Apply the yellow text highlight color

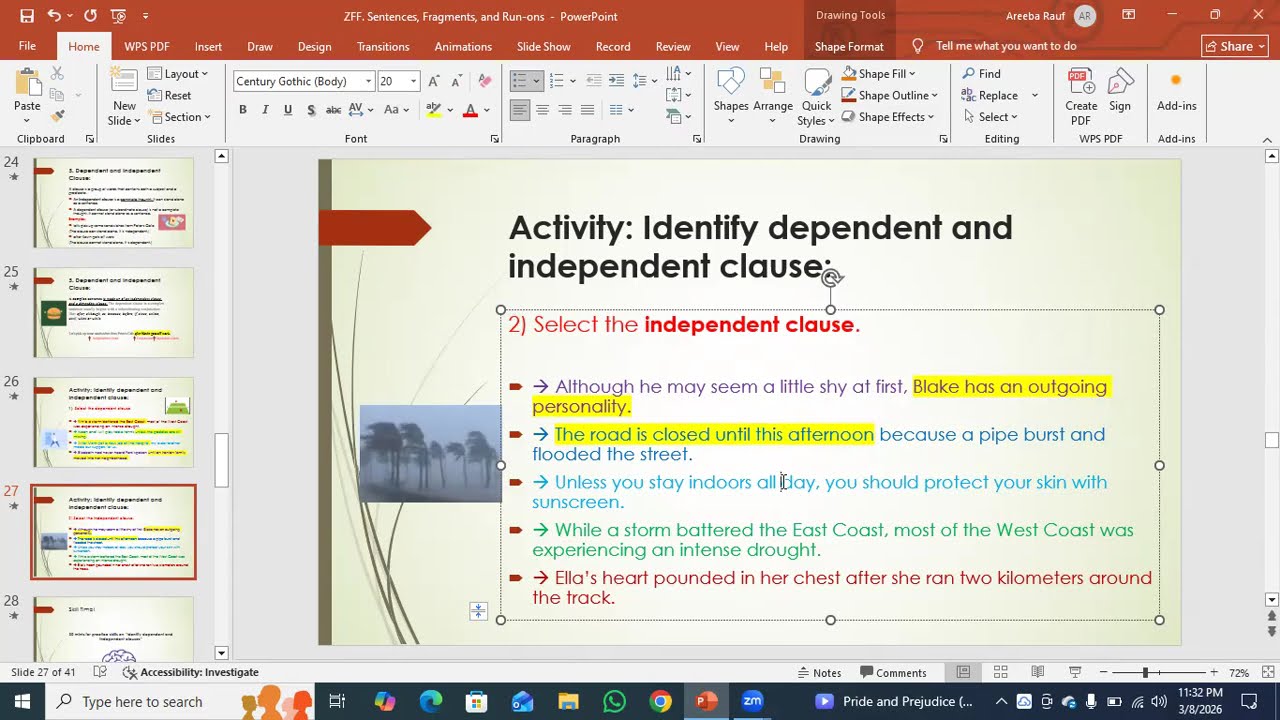(x=433, y=110)
